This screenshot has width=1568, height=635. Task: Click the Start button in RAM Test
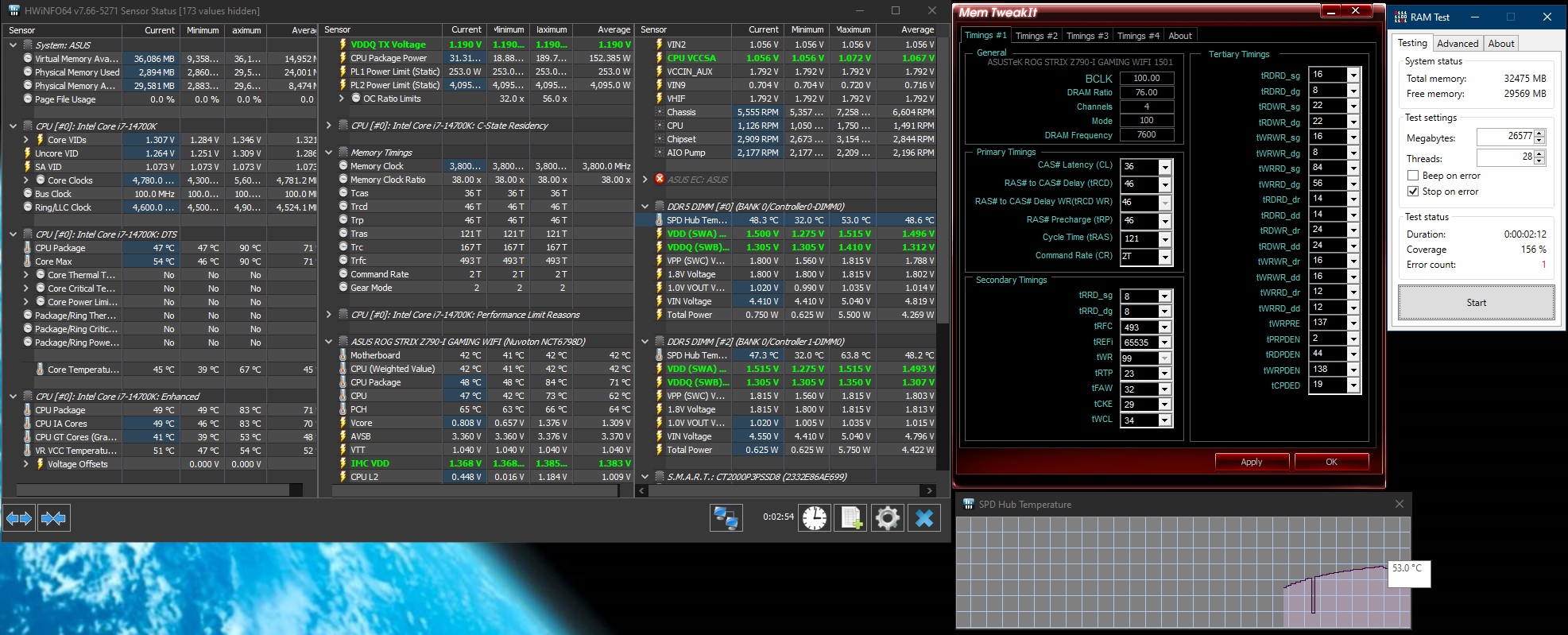(x=1477, y=303)
